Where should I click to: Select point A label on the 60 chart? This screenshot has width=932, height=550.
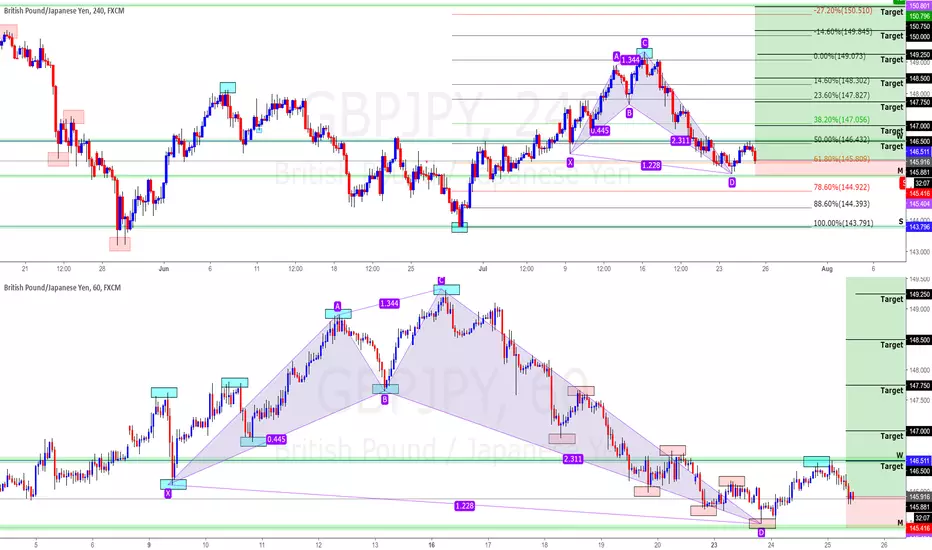(x=338, y=306)
